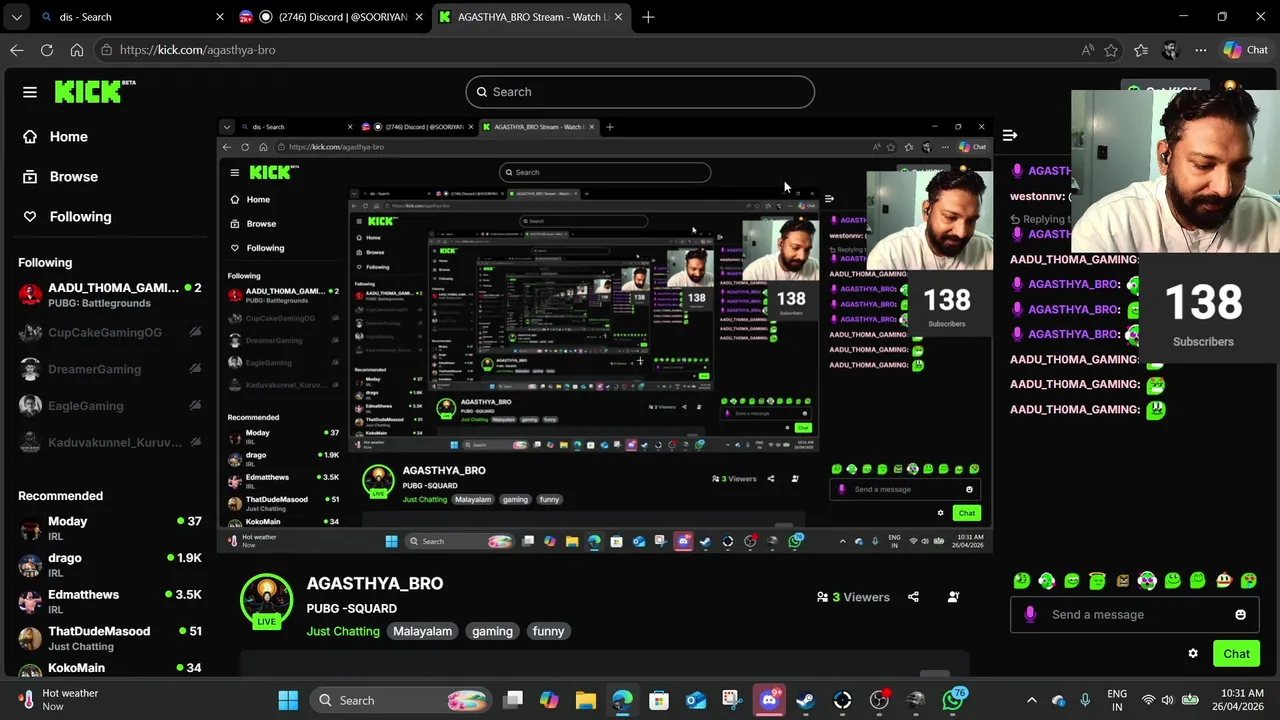Click the share stream icon
Screen dimensions: 1280x720
point(913,597)
